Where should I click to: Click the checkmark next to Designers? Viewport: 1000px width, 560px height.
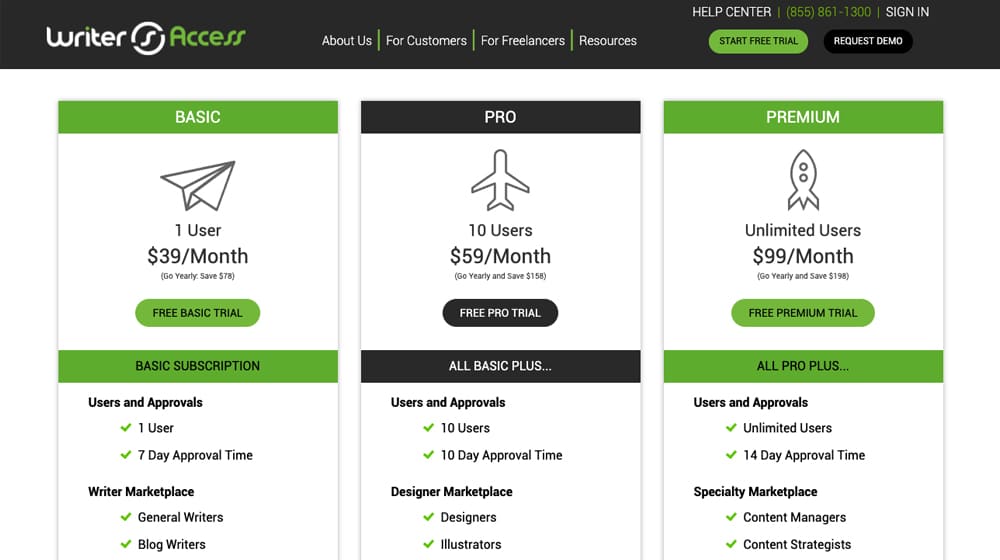pyautogui.click(x=429, y=517)
